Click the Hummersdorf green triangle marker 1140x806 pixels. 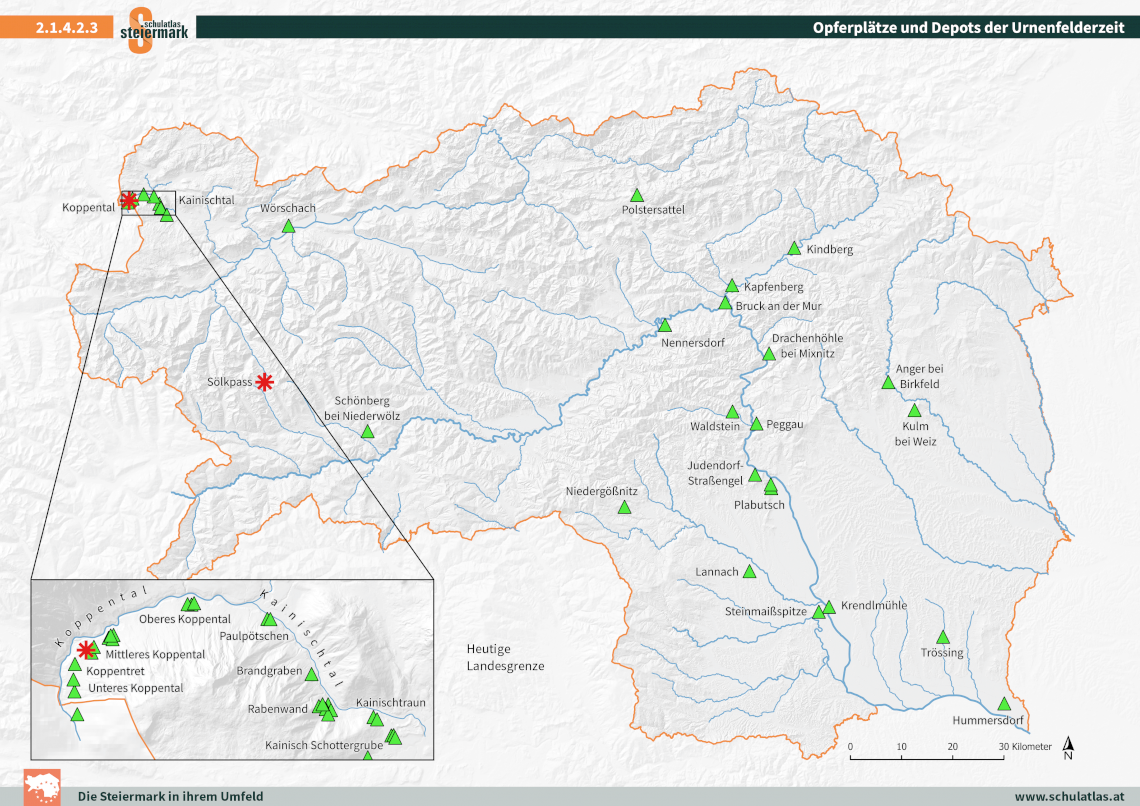point(1004,704)
